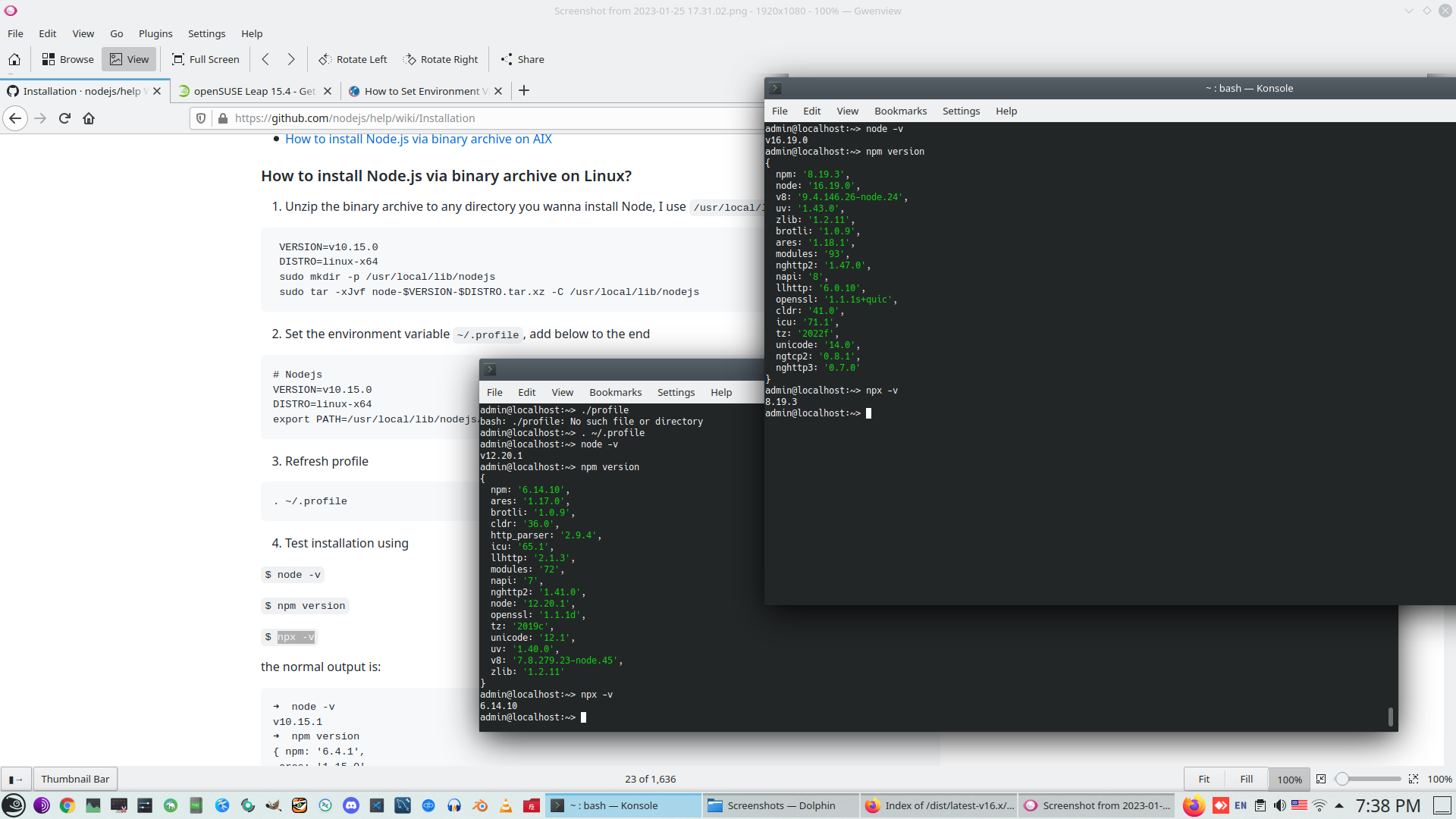Open VLC from the taskbar
The height and width of the screenshot is (819, 1456).
[506, 805]
